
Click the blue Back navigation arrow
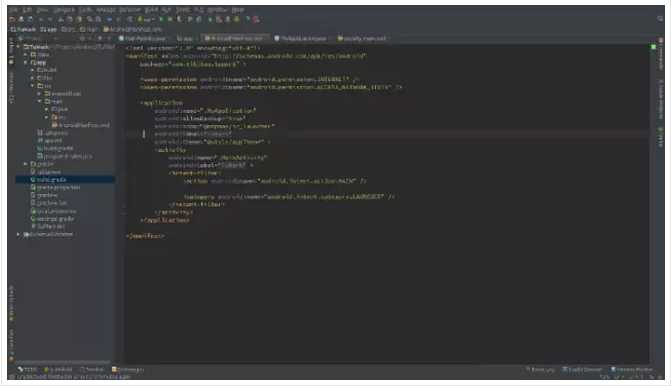pos(110,19)
